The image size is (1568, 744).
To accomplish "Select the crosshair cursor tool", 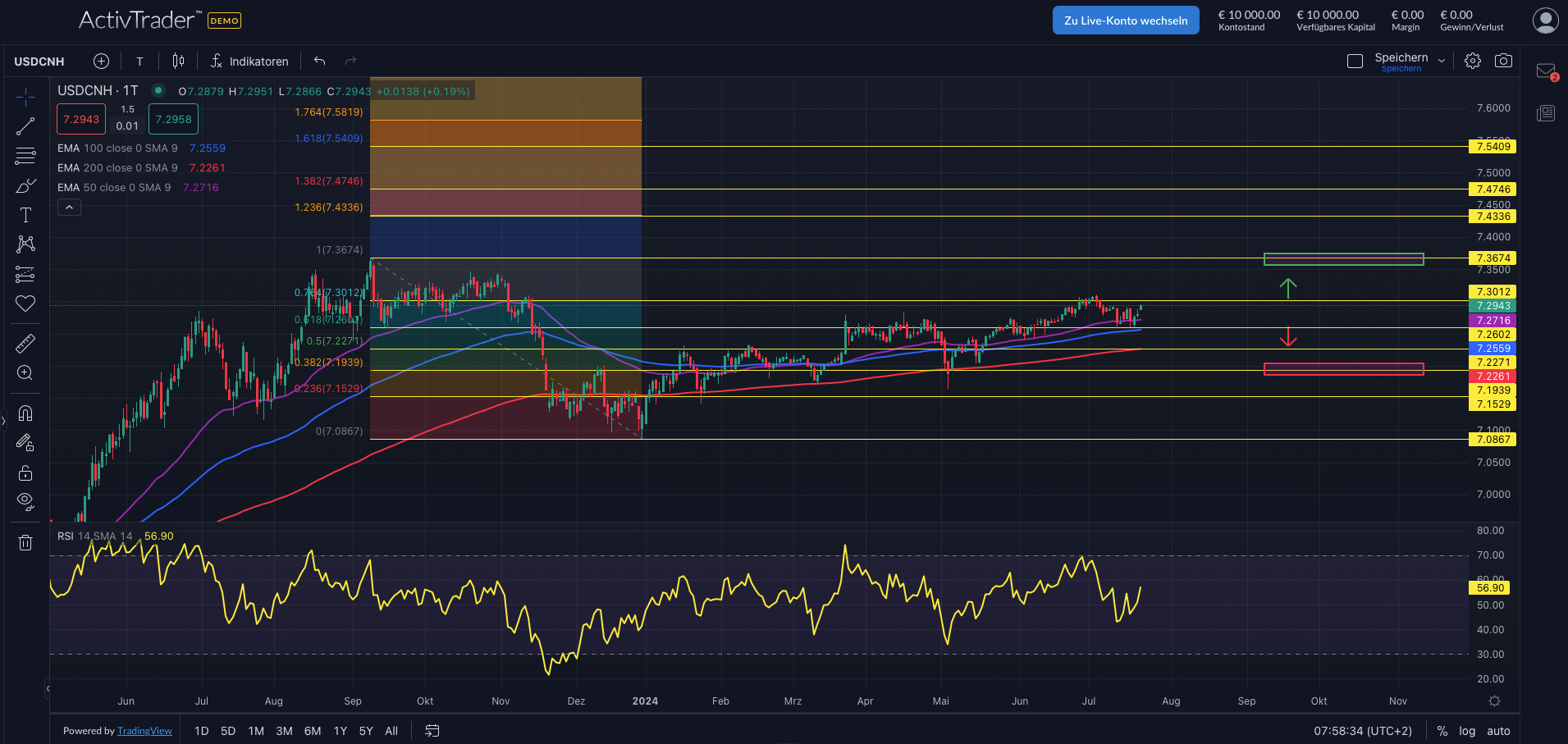I will 25,96.
